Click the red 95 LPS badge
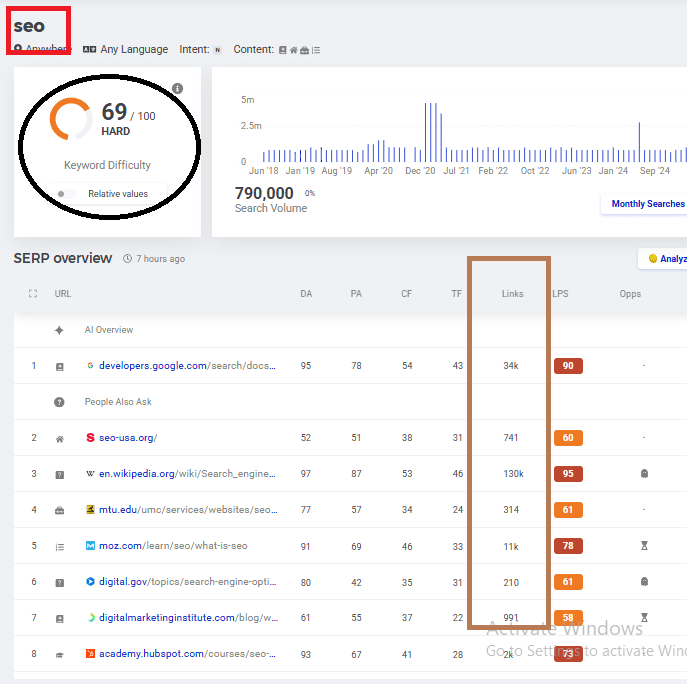The width and height of the screenshot is (687, 684). 568,474
